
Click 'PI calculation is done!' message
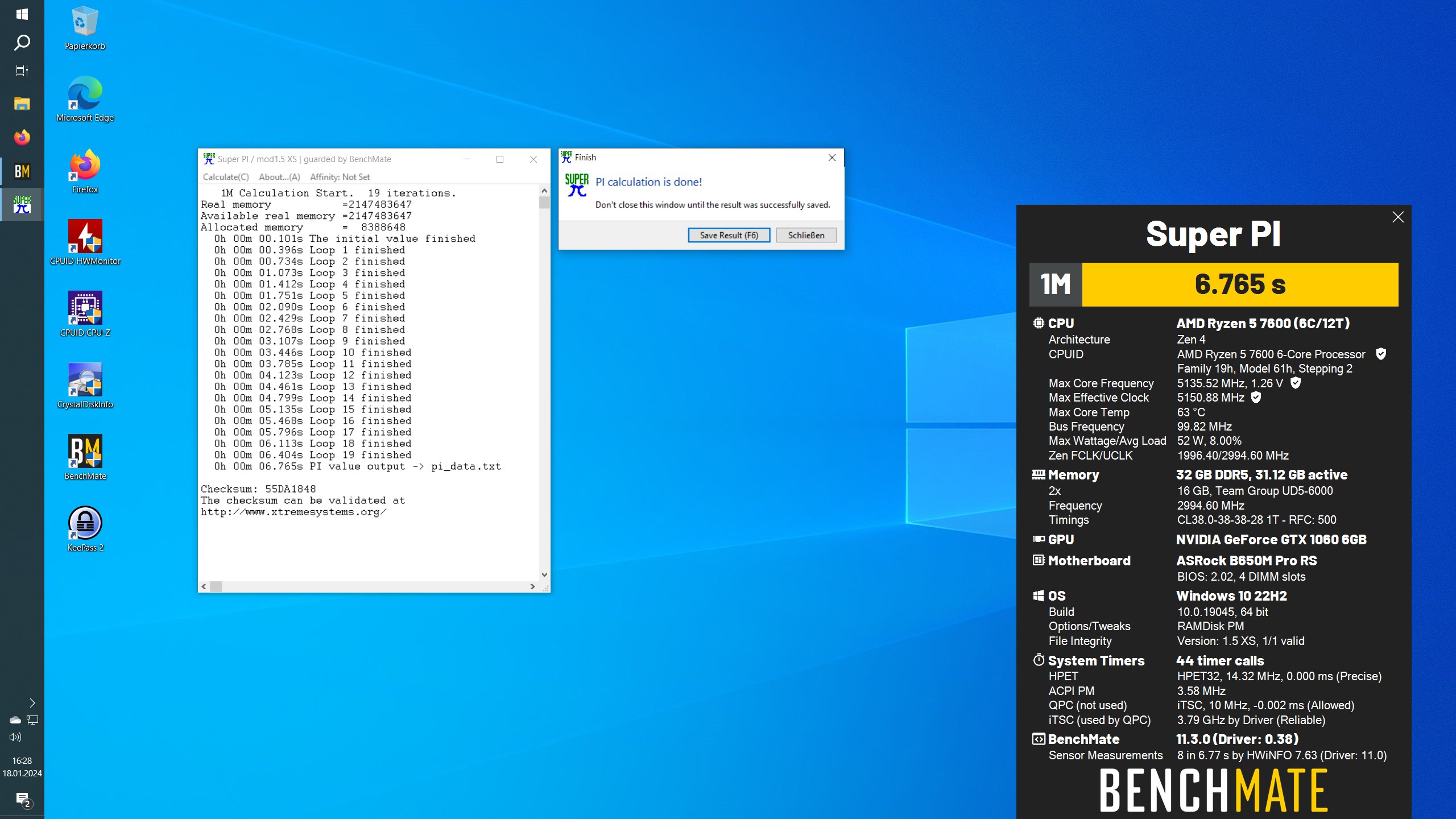648,182
